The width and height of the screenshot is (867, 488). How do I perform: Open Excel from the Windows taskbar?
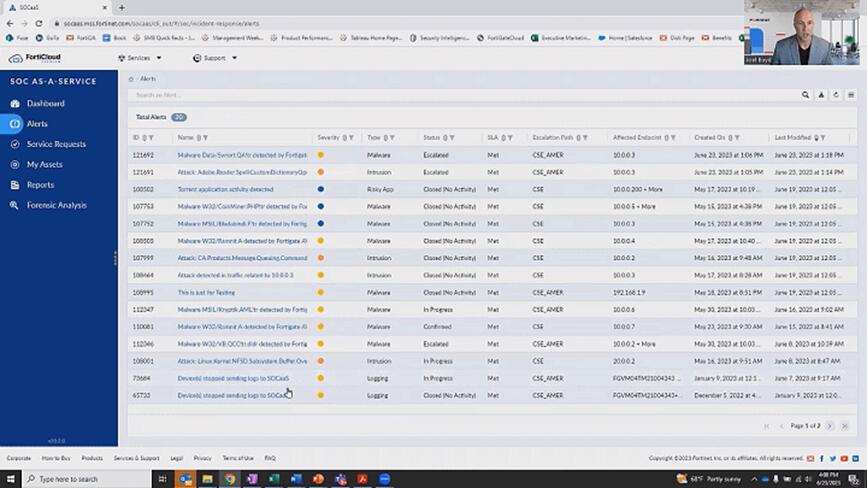point(274,479)
